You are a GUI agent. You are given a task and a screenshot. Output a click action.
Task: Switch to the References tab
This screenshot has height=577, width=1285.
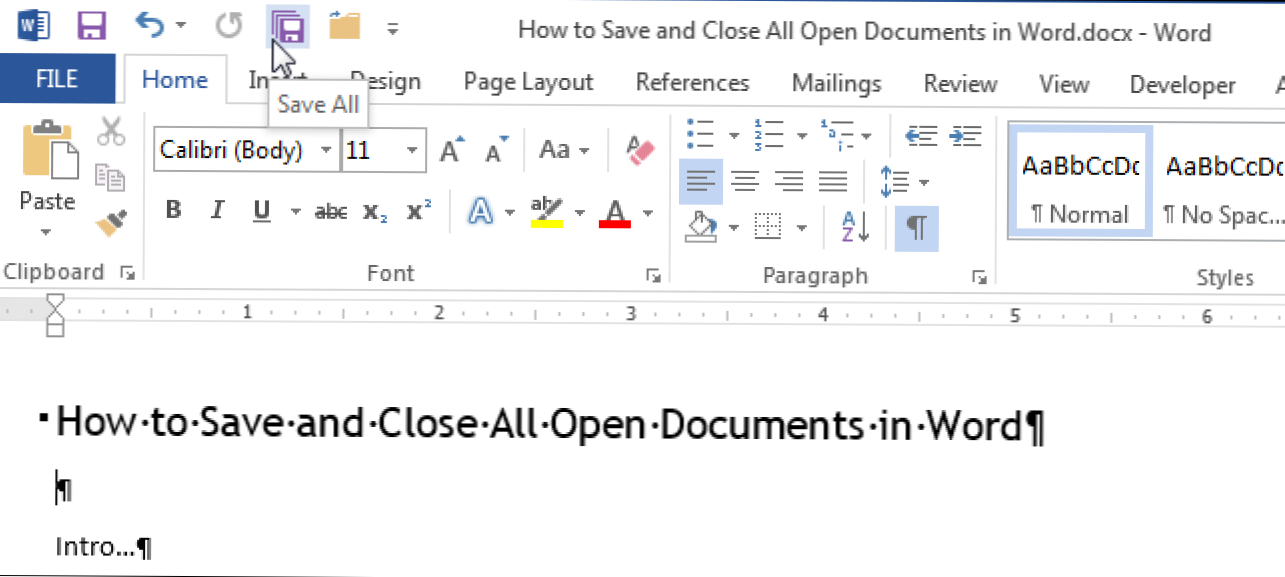[692, 82]
